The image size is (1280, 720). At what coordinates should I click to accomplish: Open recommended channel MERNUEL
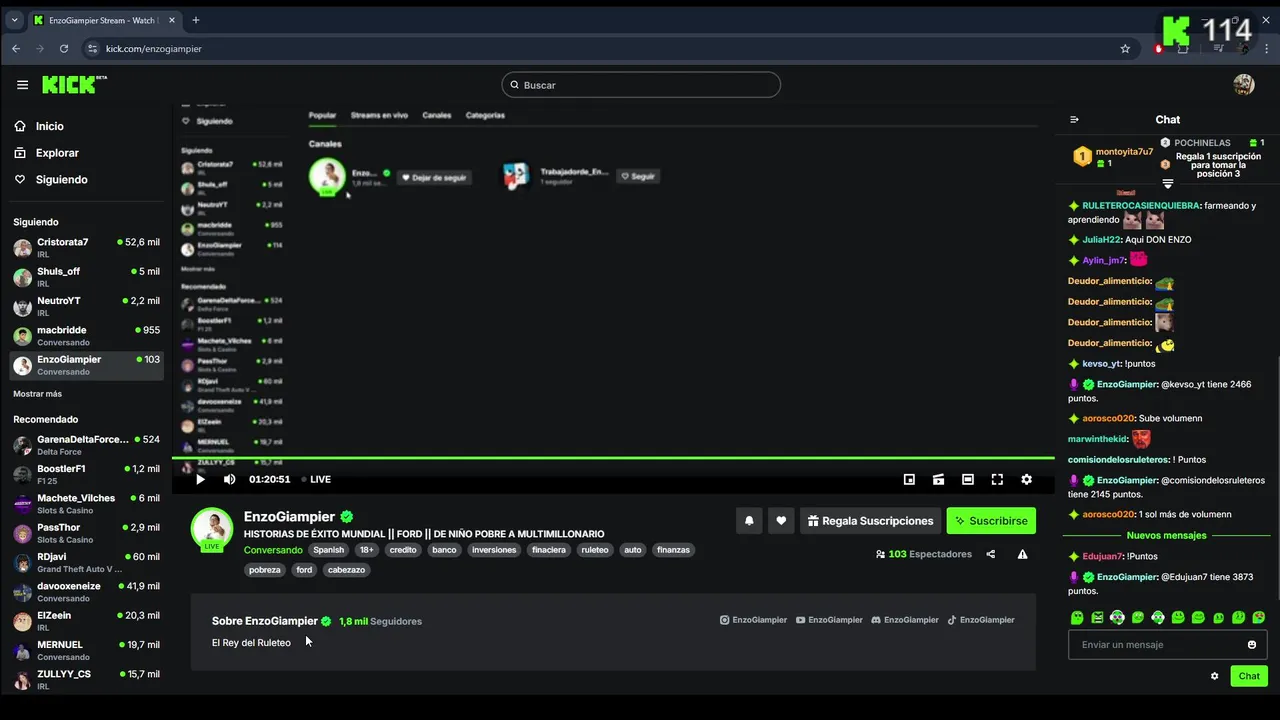pyautogui.click(x=86, y=650)
